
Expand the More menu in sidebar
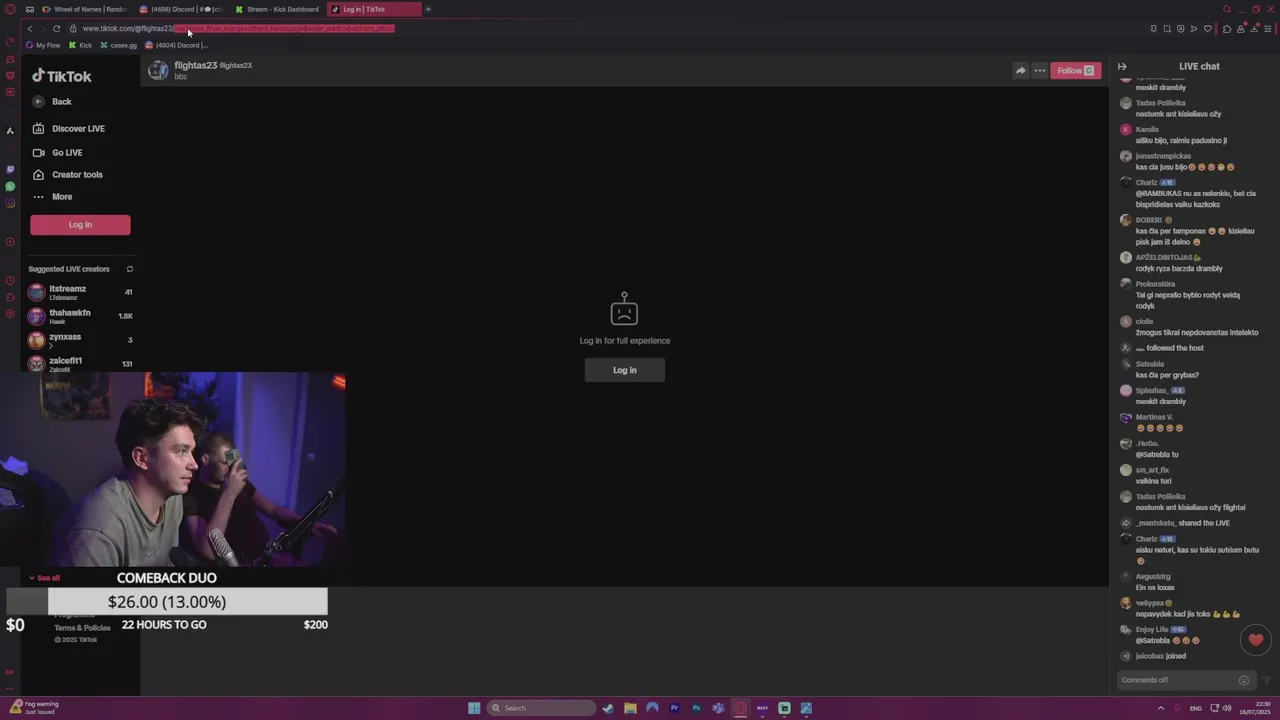[x=52, y=196]
